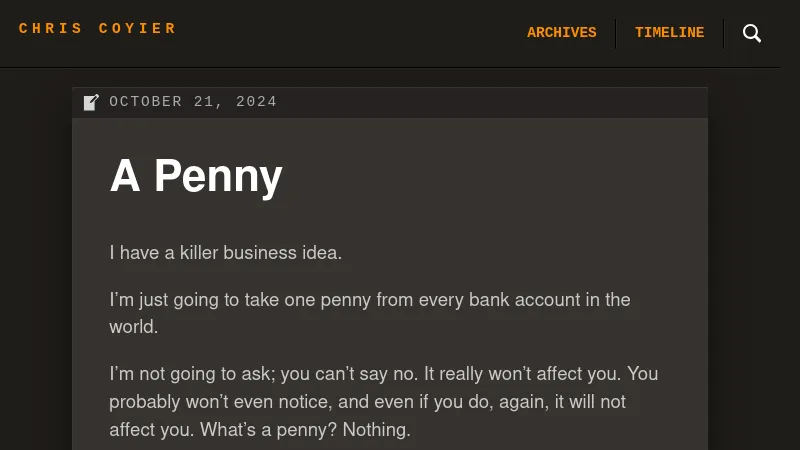Click the word Penny in the headline

coord(218,176)
